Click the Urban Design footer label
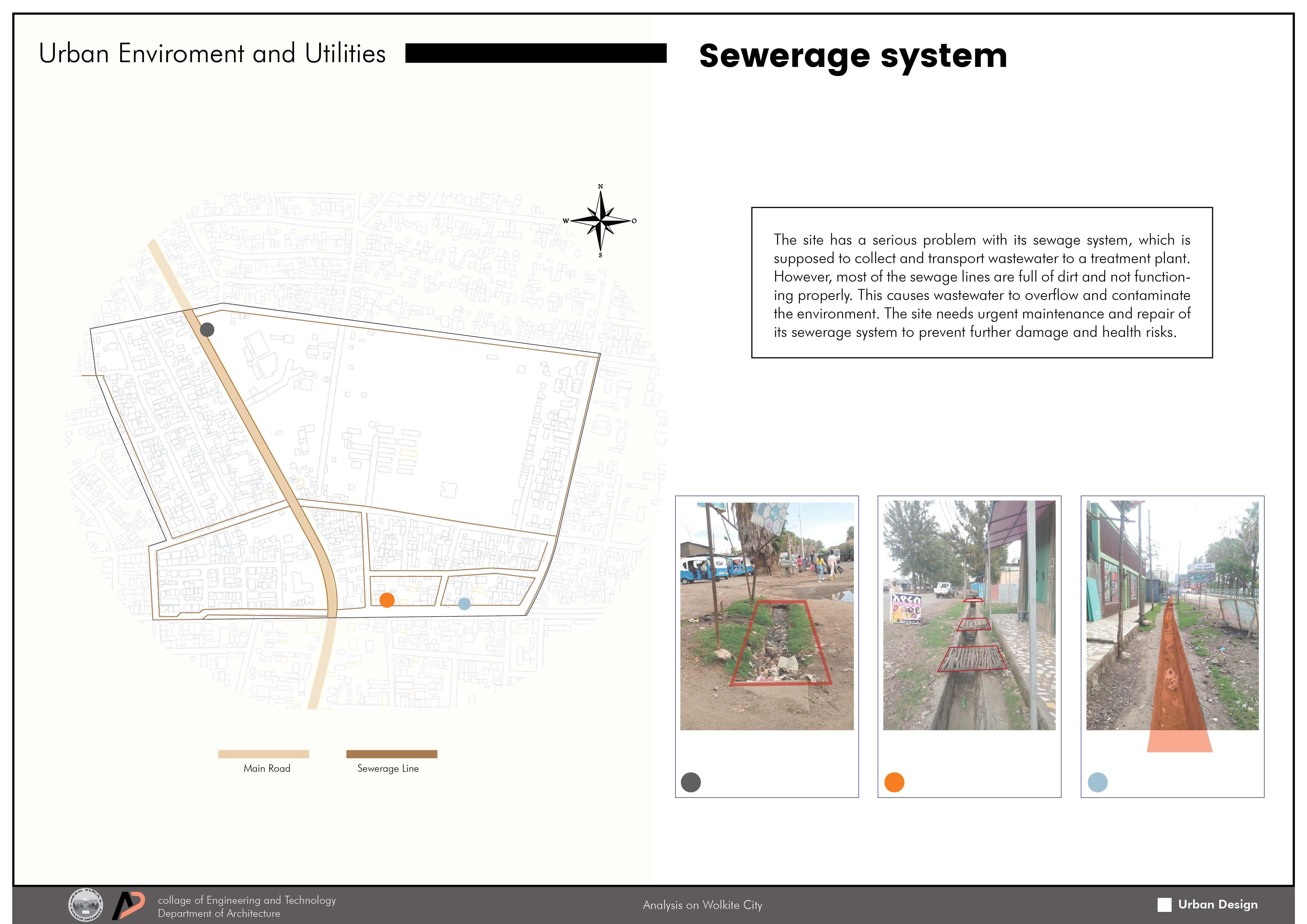Image resolution: width=1307 pixels, height=924 pixels. pos(1218,905)
